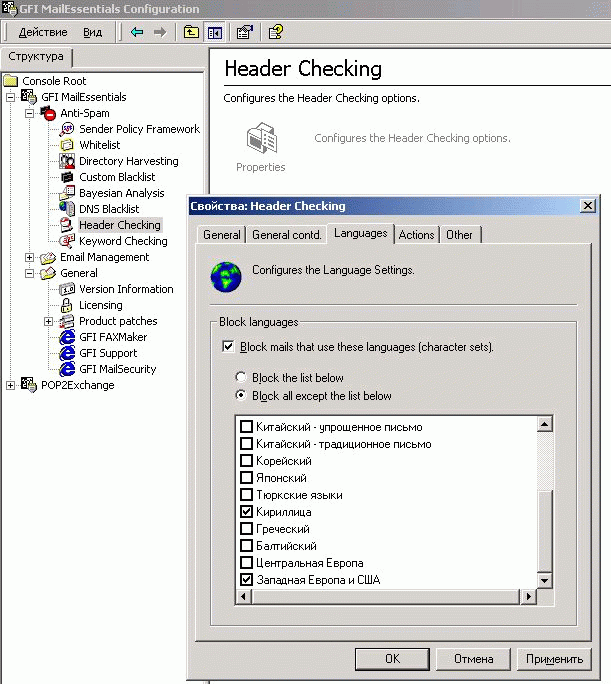Click the Bayesian Analysis icon

[67, 193]
